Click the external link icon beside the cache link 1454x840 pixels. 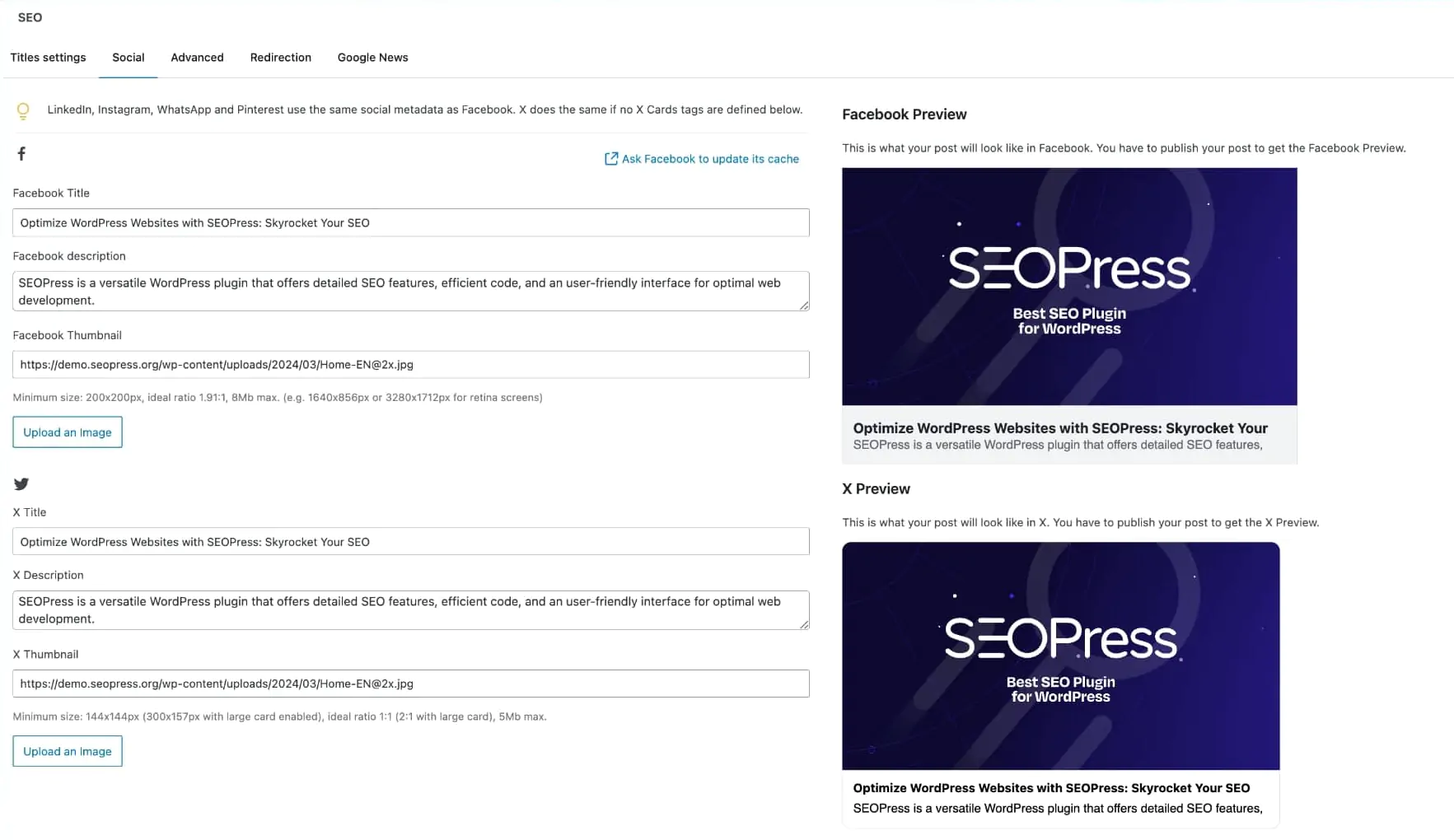coord(611,158)
